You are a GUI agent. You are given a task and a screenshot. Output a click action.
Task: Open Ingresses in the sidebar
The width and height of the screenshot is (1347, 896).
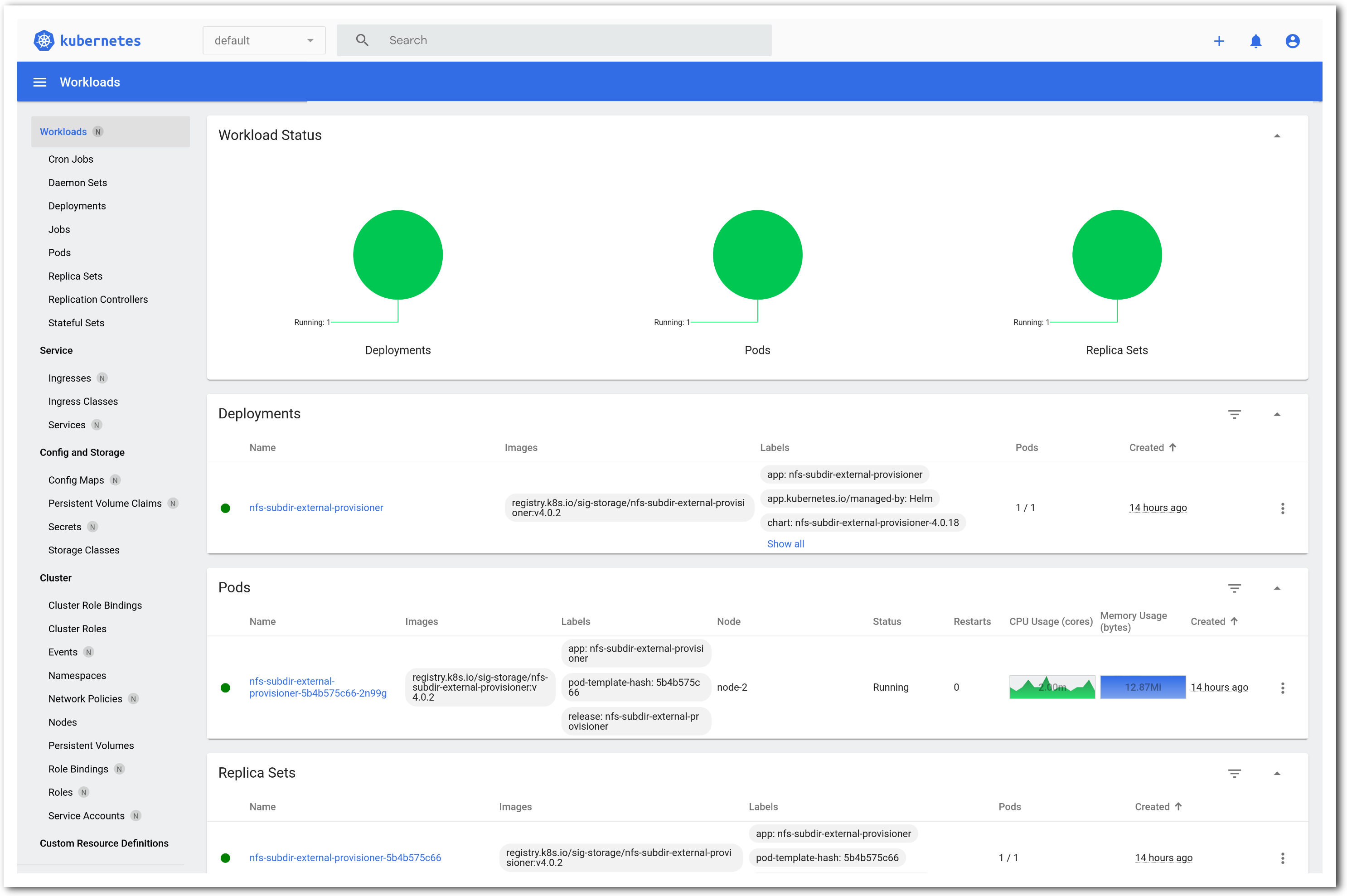click(69, 378)
